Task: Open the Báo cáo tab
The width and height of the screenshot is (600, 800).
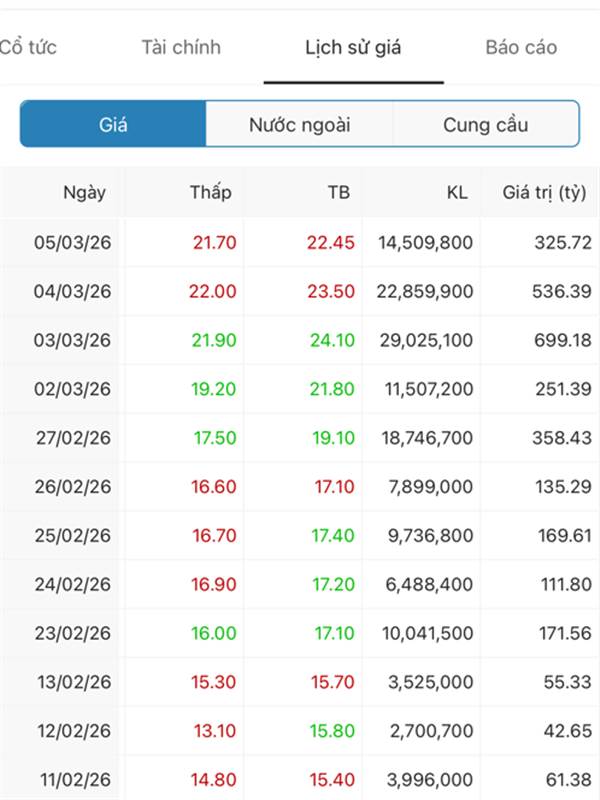Action: [x=521, y=47]
